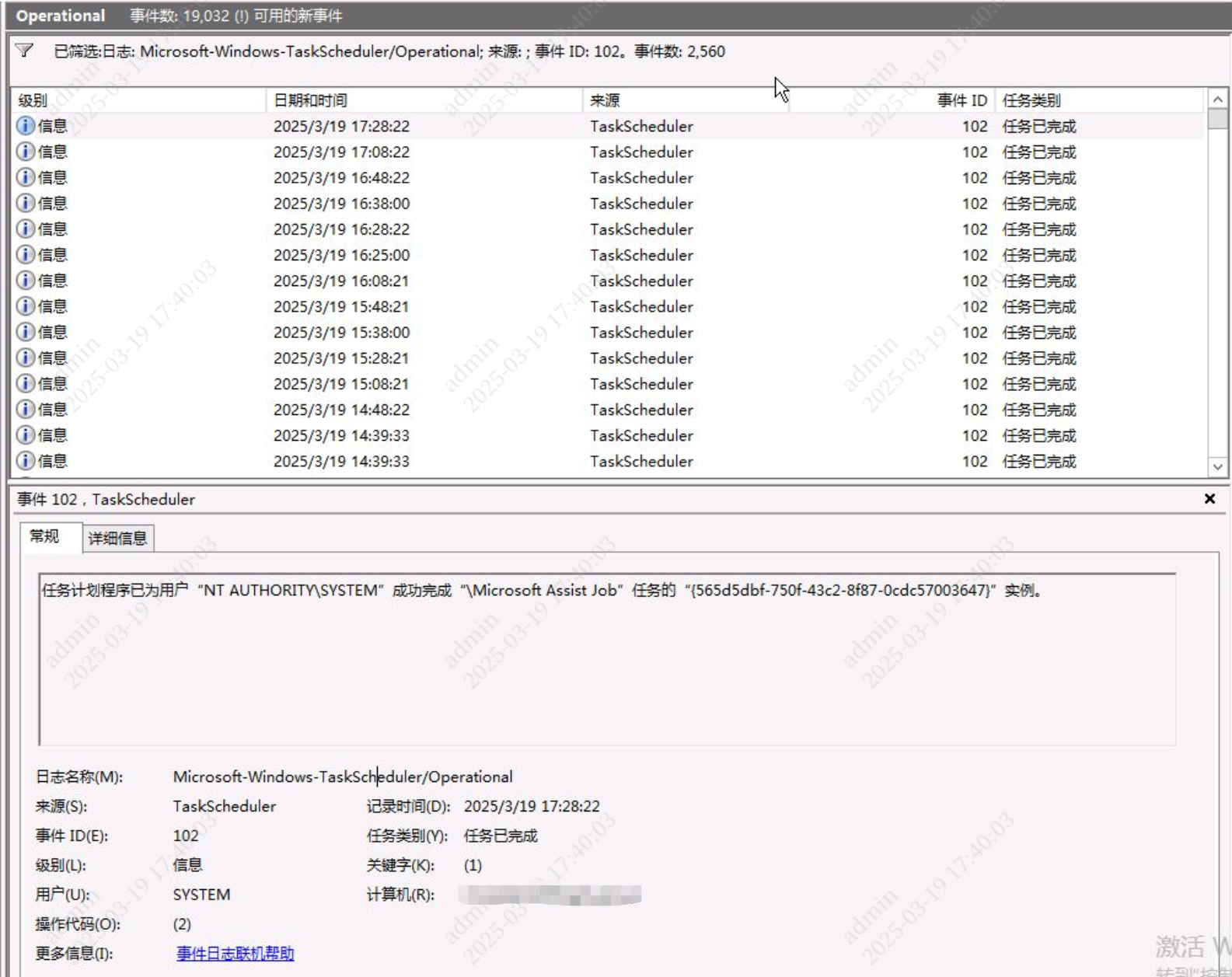Sort by 事件 ID column header
Viewport: 1232px width, 977px height.
coord(962,100)
